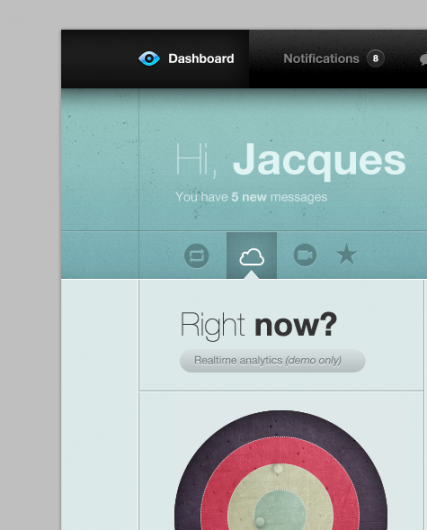Click the small pin on beige ring
The width and height of the screenshot is (427, 530).
coord(278,468)
